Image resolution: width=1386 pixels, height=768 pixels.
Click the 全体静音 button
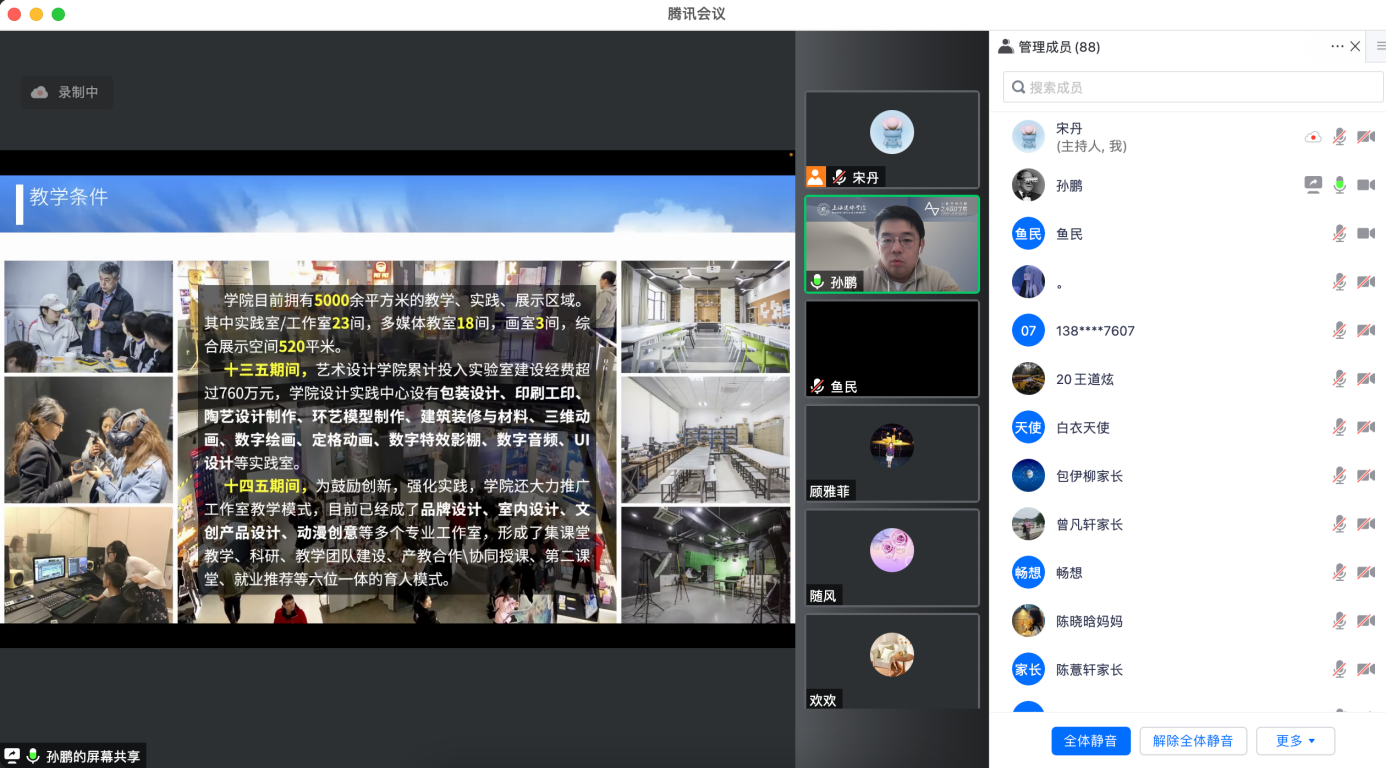[1090, 741]
